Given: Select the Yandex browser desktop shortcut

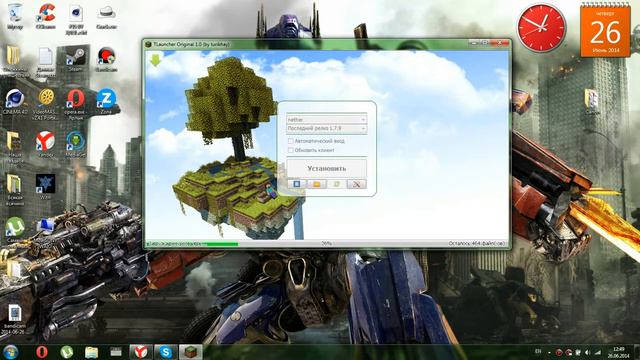Looking at the screenshot, I should click(45, 144).
